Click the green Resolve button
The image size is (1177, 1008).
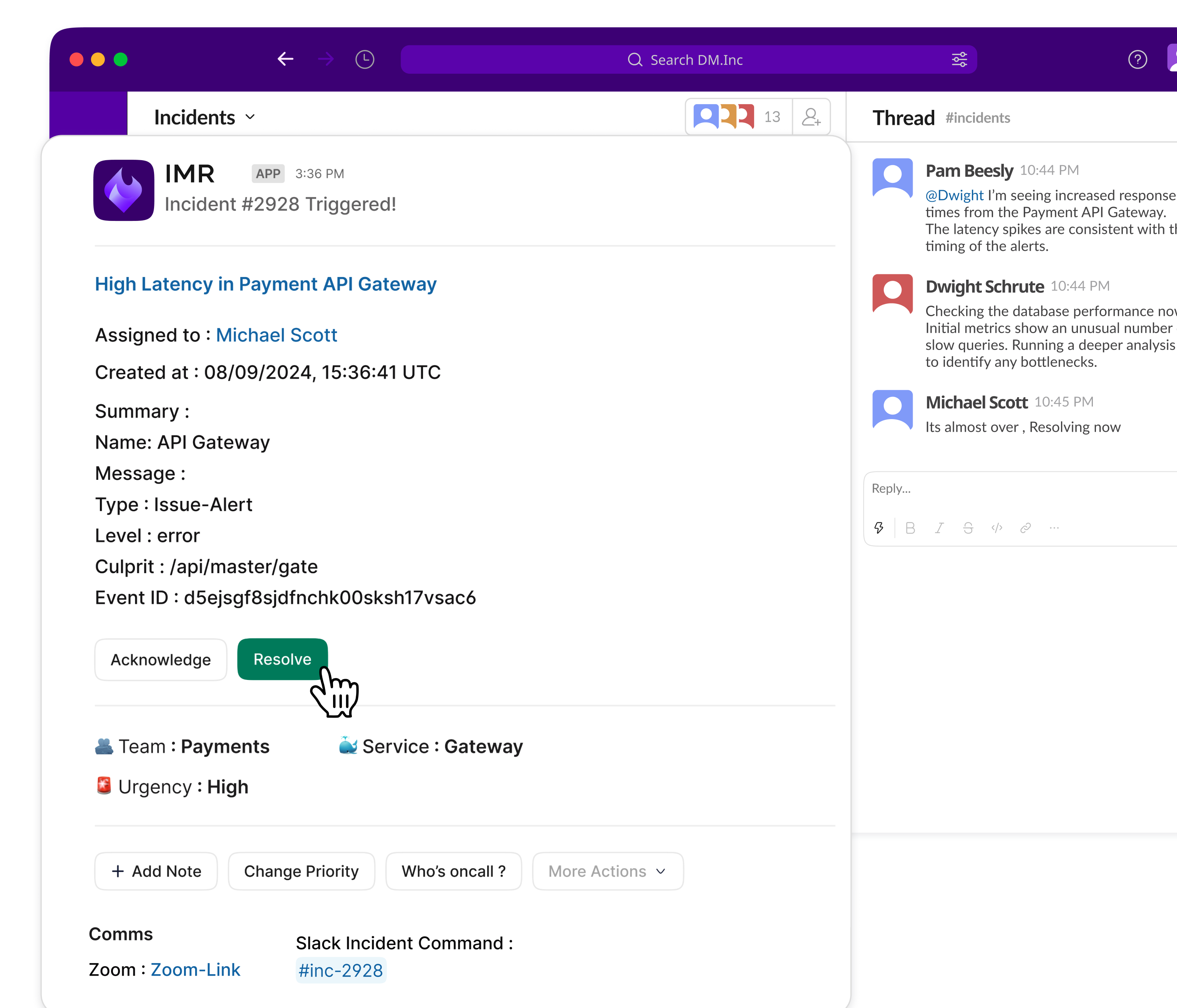pyautogui.click(x=282, y=659)
